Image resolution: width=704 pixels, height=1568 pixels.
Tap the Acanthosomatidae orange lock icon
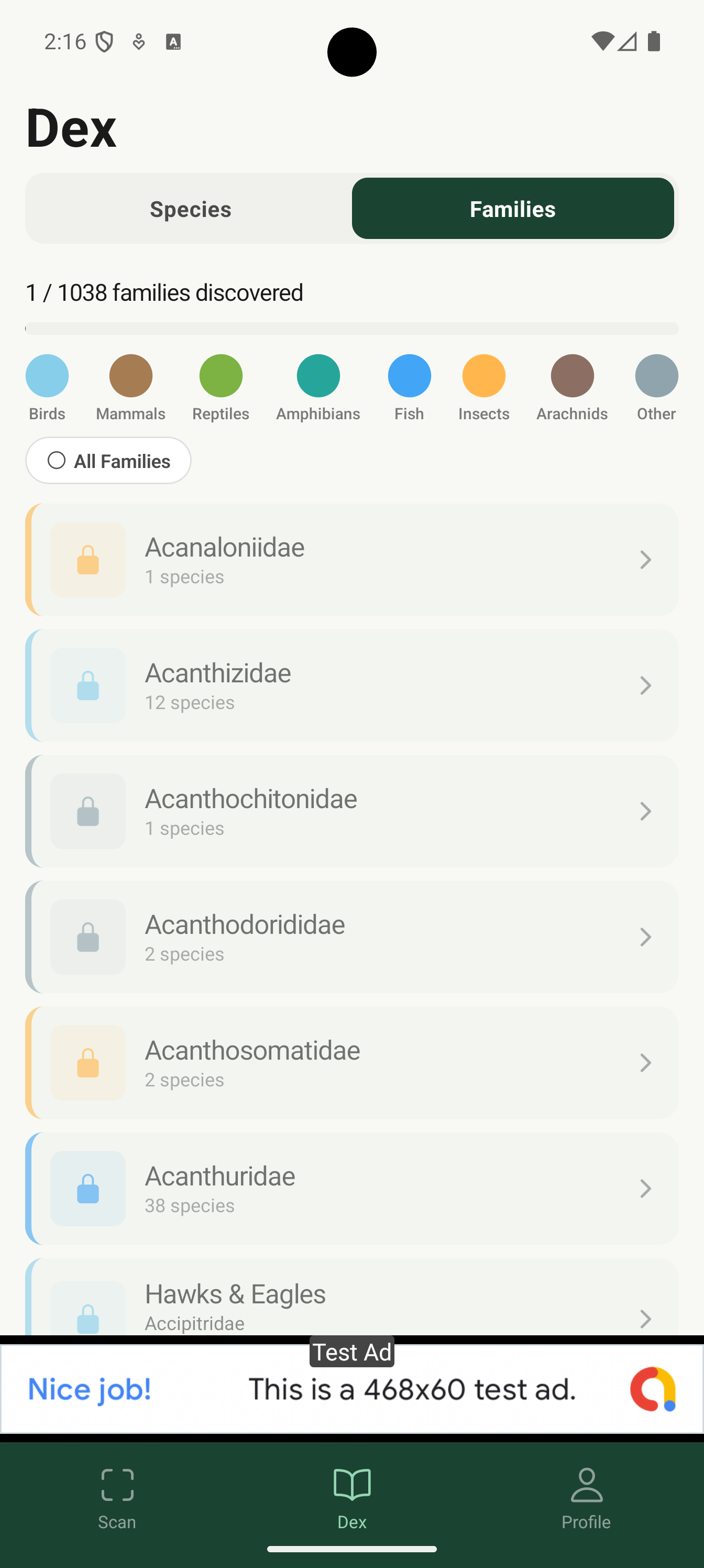88,1062
